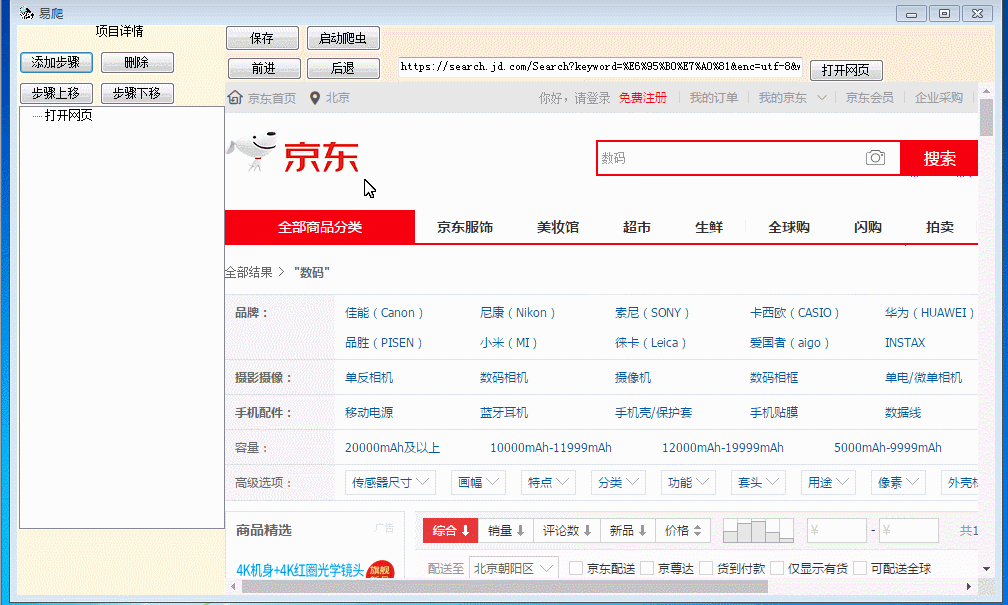Click the Beijing location pin icon

pyautogui.click(x=315, y=98)
